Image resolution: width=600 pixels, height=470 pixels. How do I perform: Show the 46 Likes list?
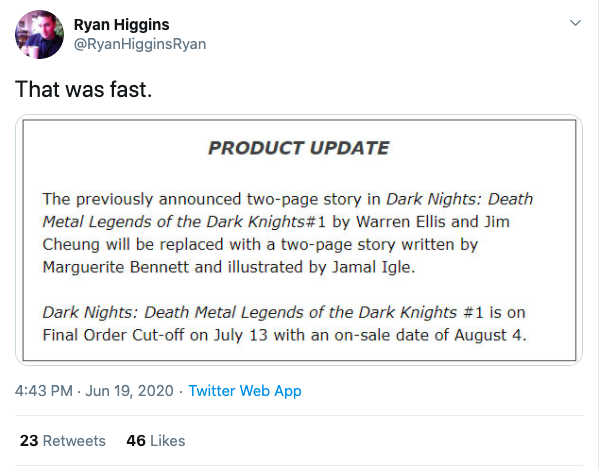click(x=155, y=440)
